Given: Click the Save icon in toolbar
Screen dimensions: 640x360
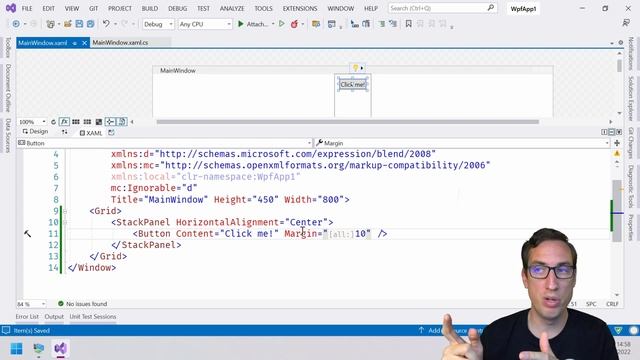Looking at the screenshot, I should (x=79, y=24).
